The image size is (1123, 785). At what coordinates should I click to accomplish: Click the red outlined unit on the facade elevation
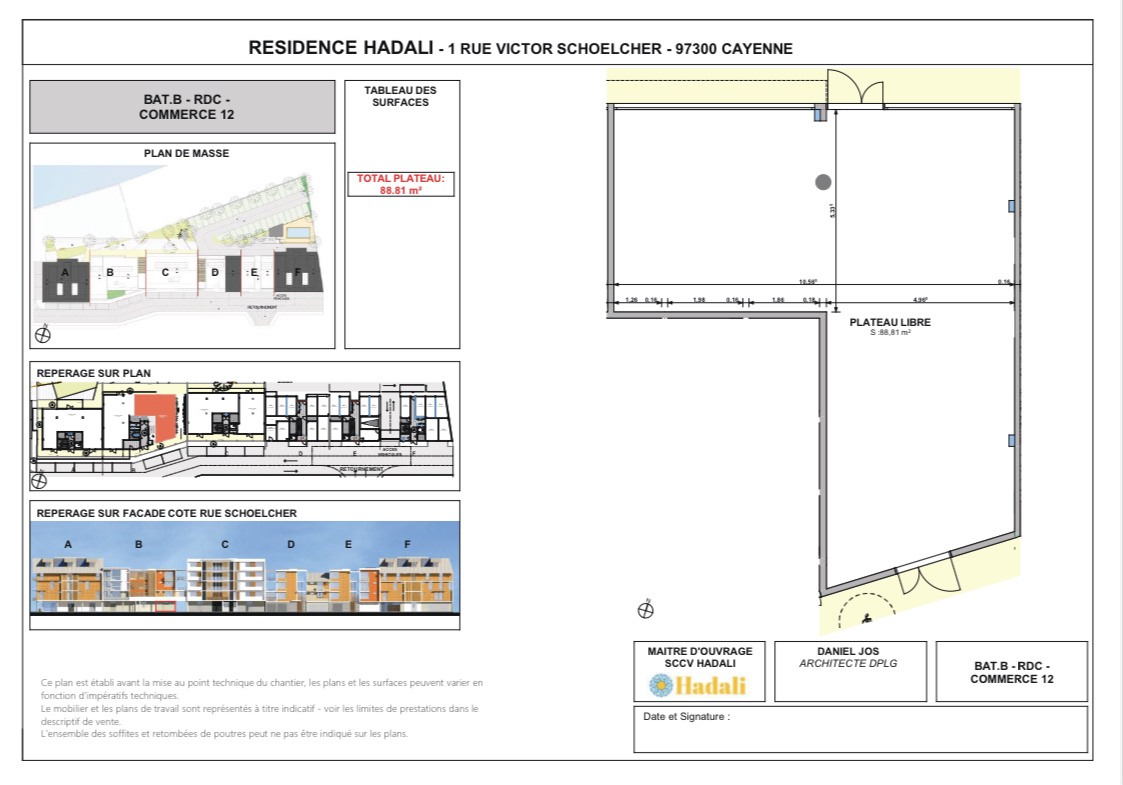(x=165, y=607)
